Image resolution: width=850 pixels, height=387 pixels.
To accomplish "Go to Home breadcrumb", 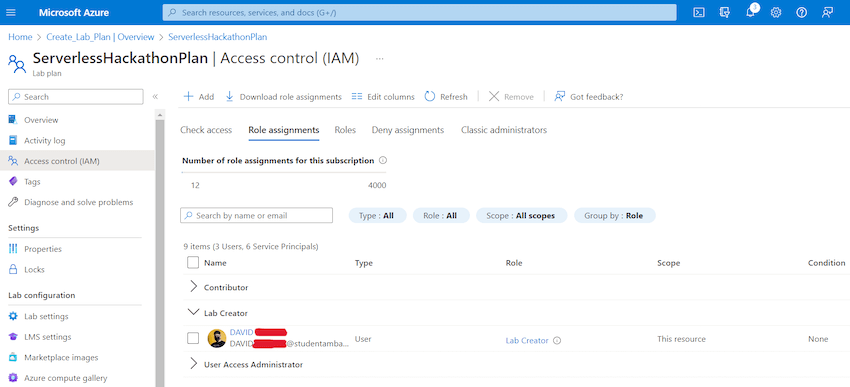I will [20, 37].
